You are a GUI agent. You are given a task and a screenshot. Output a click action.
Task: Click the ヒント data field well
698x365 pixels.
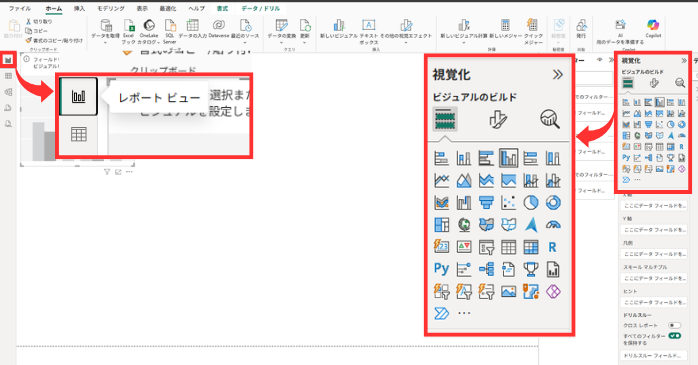coord(653,302)
